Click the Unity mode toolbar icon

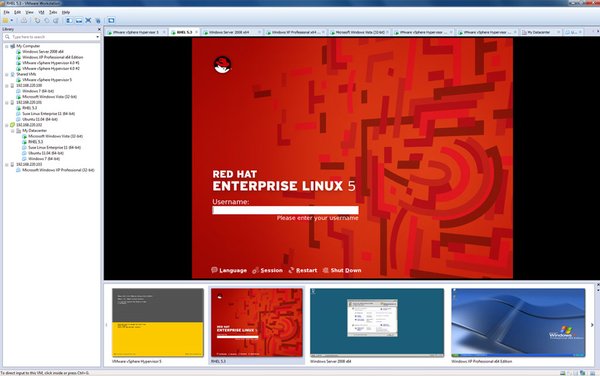(98, 20)
